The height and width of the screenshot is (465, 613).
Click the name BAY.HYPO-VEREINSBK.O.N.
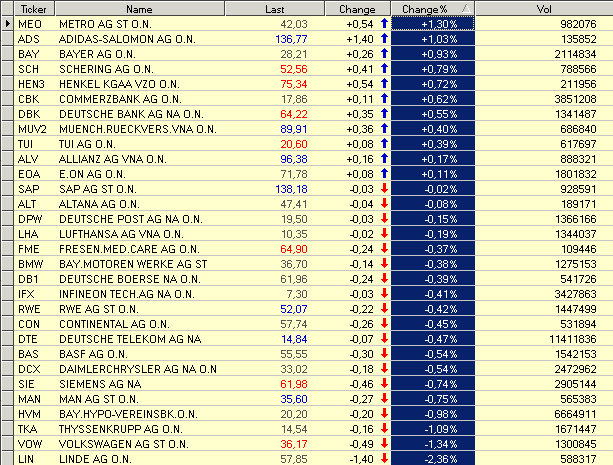[128, 414]
